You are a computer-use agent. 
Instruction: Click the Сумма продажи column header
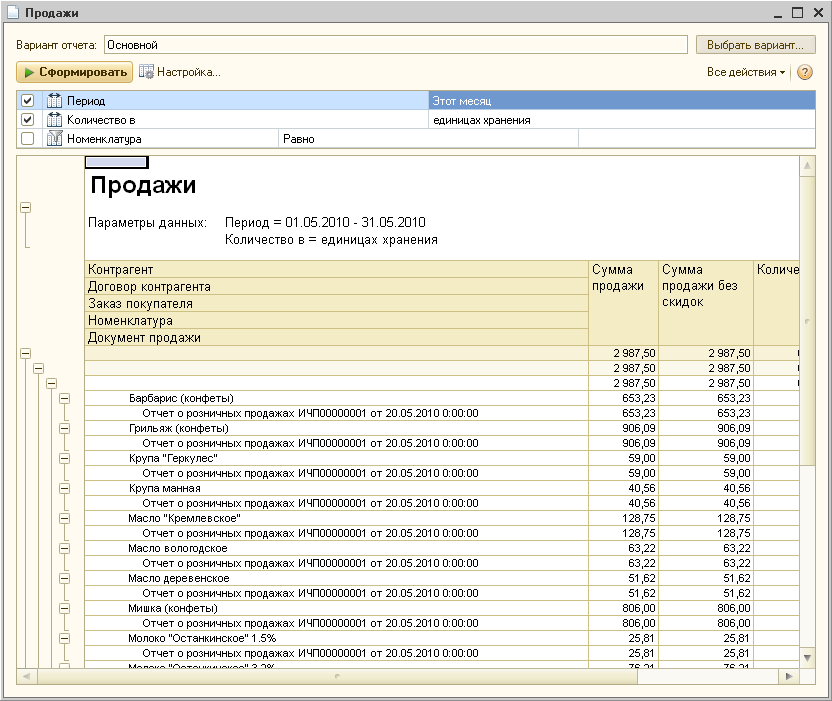pos(623,303)
